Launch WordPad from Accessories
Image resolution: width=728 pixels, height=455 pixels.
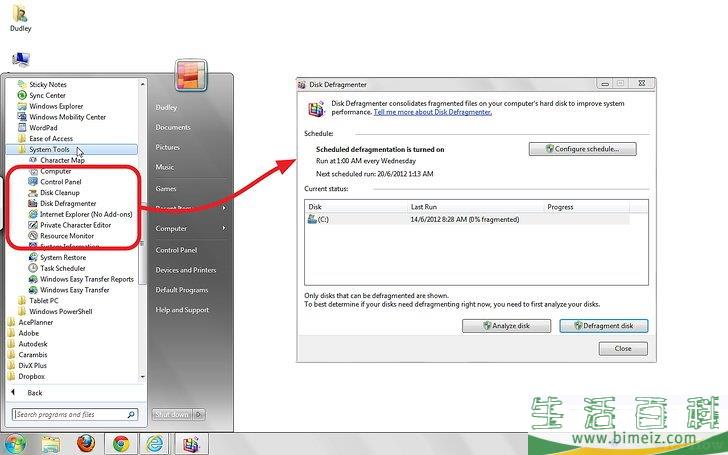[x=43, y=128]
